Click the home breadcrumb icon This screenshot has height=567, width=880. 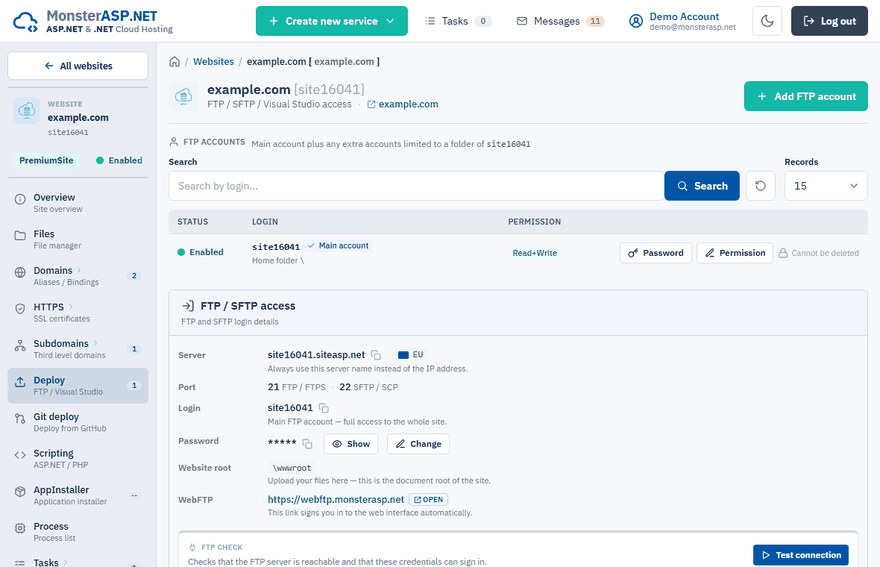click(x=175, y=62)
